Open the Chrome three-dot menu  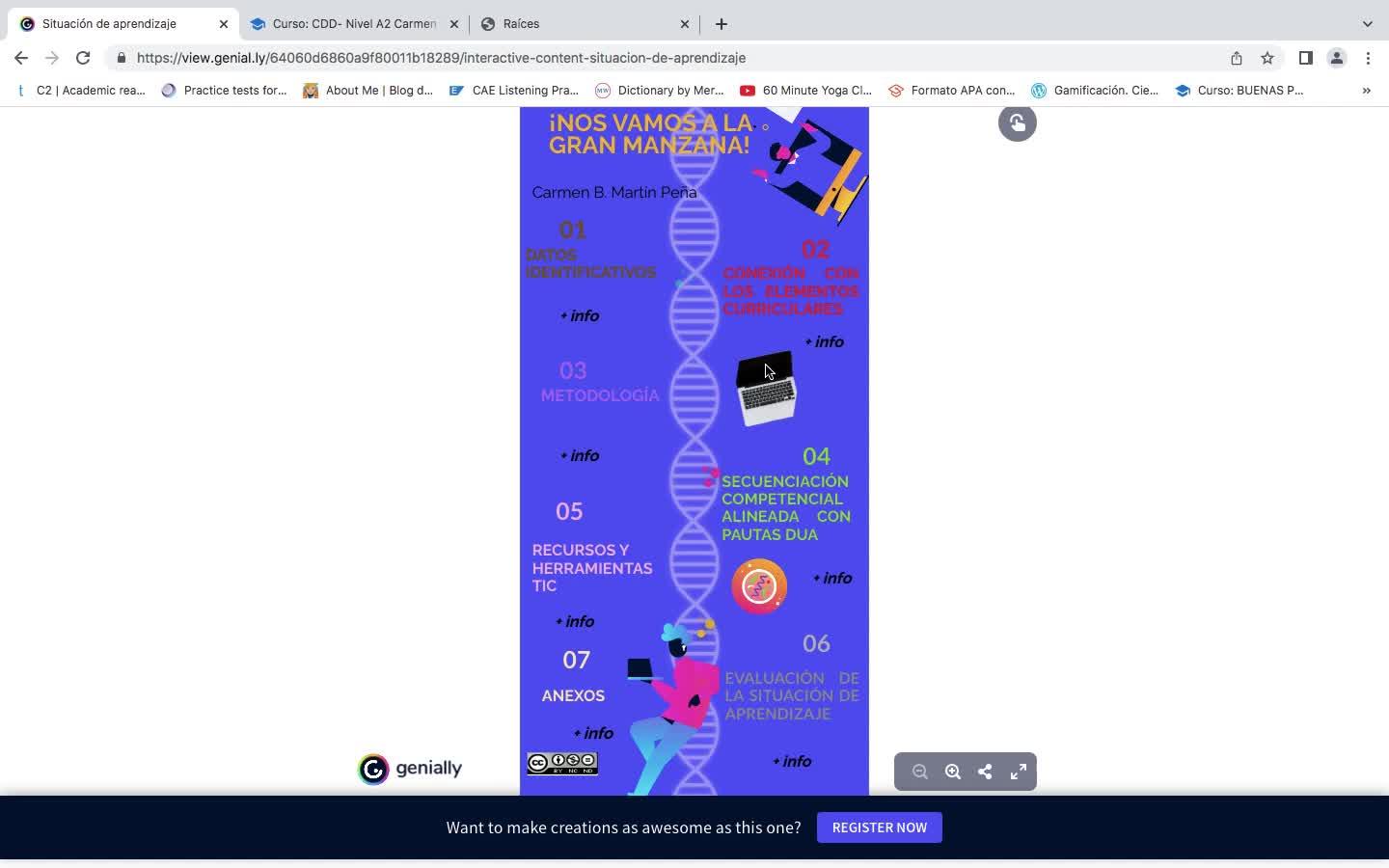click(x=1368, y=58)
